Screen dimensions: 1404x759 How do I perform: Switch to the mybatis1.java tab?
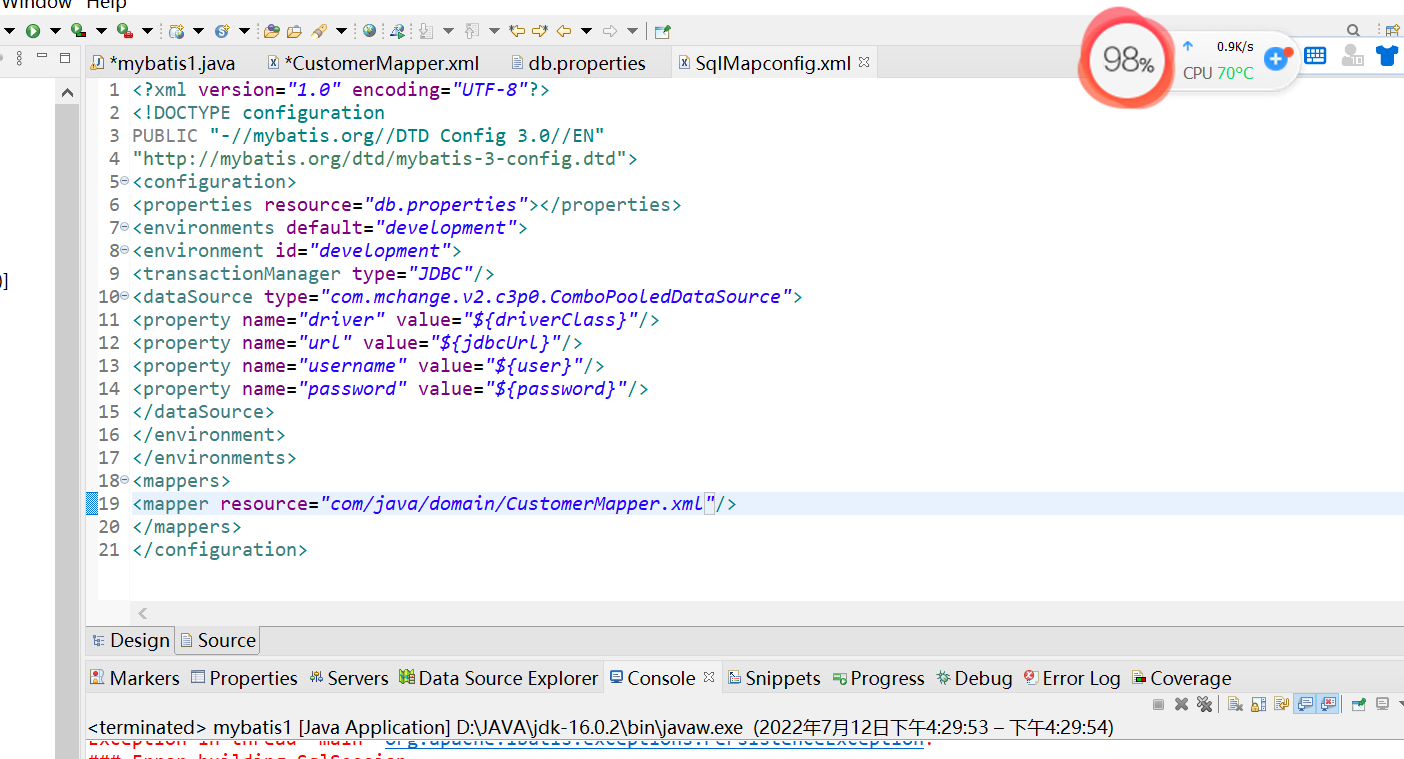click(x=163, y=63)
